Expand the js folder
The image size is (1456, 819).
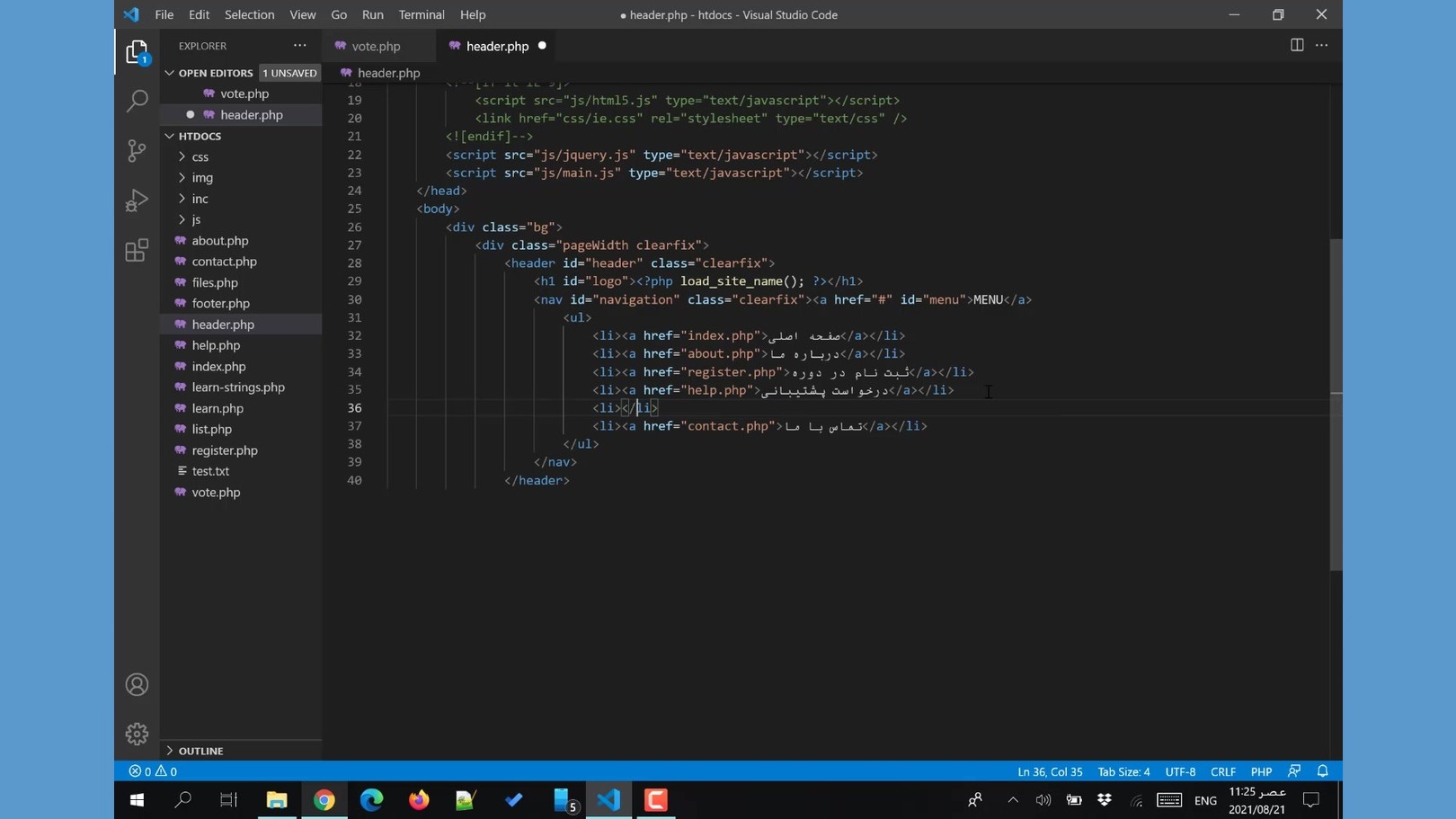pos(196,219)
